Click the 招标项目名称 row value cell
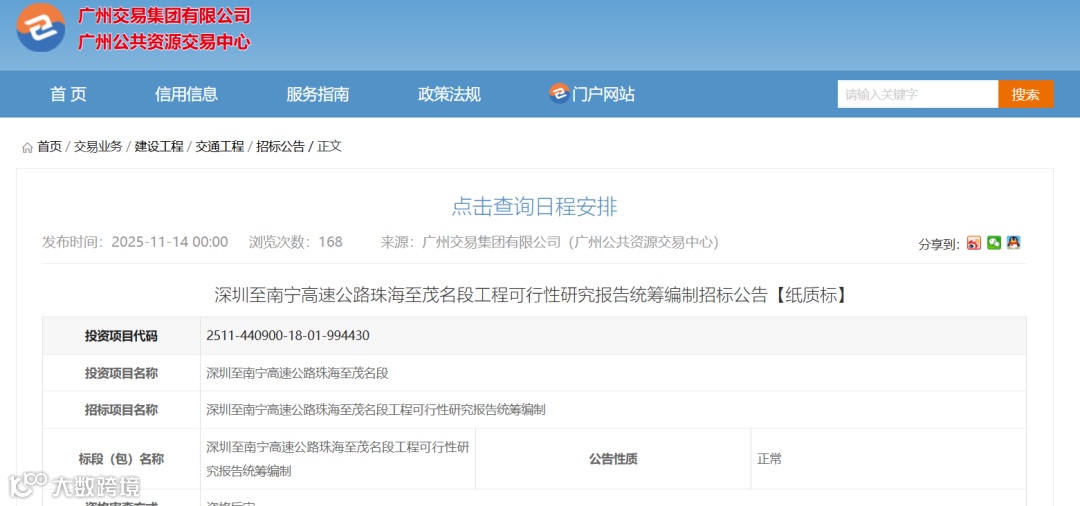1080x506 pixels. pos(613,410)
